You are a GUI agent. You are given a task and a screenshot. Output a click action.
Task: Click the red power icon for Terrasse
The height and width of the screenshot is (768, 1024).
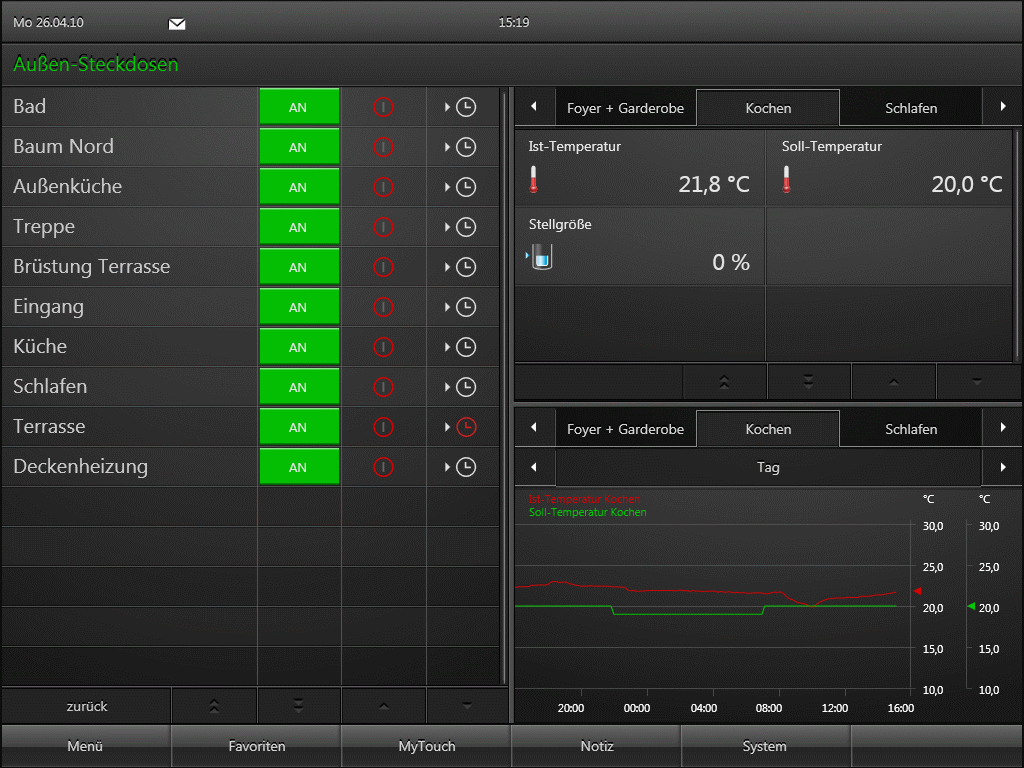click(x=383, y=427)
